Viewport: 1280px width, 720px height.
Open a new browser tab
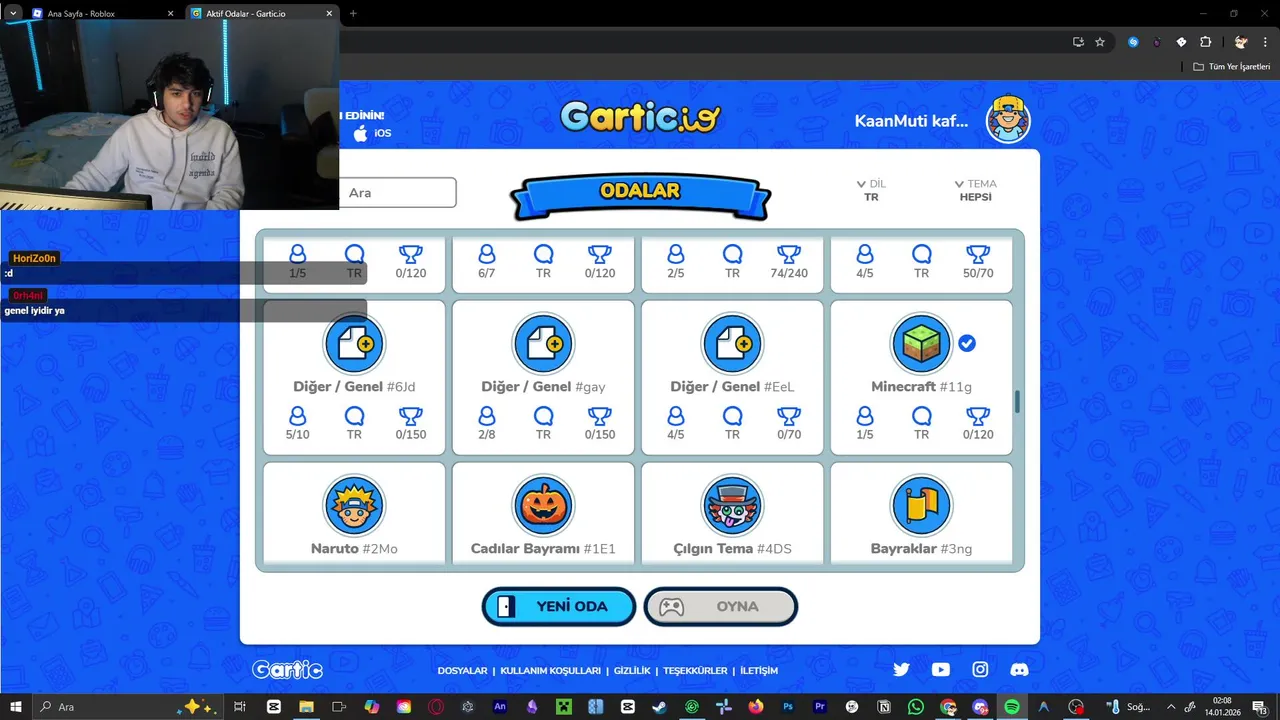coord(353,14)
